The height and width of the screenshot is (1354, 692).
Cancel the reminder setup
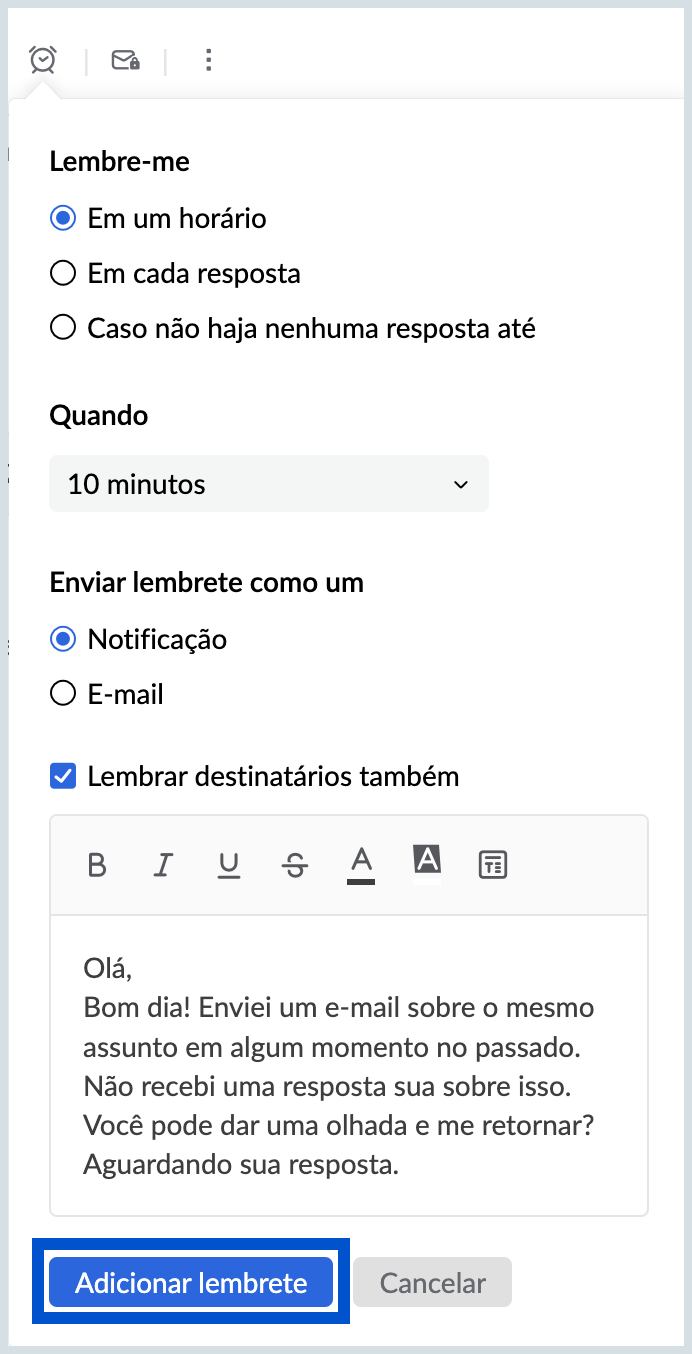[x=432, y=1281]
